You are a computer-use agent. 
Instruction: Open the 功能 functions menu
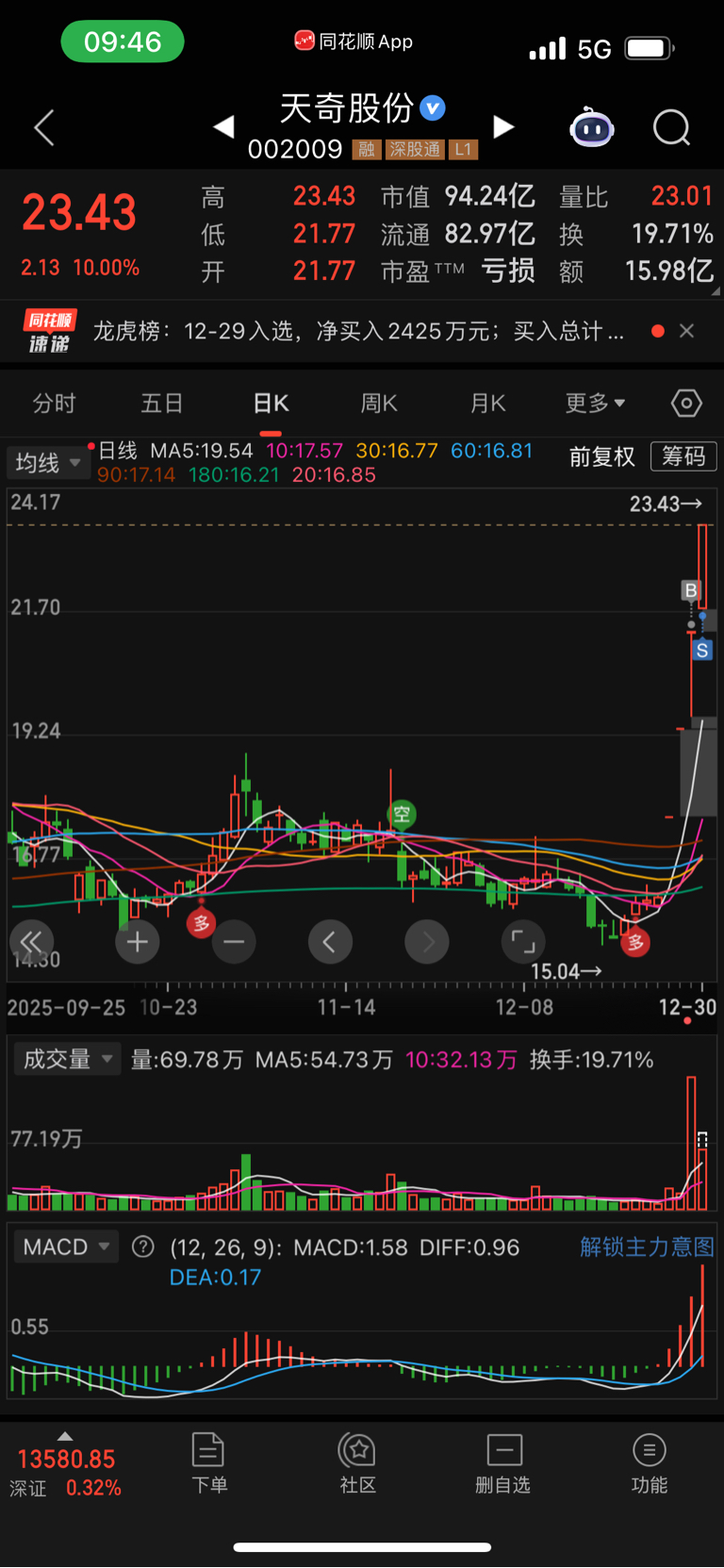click(649, 1463)
